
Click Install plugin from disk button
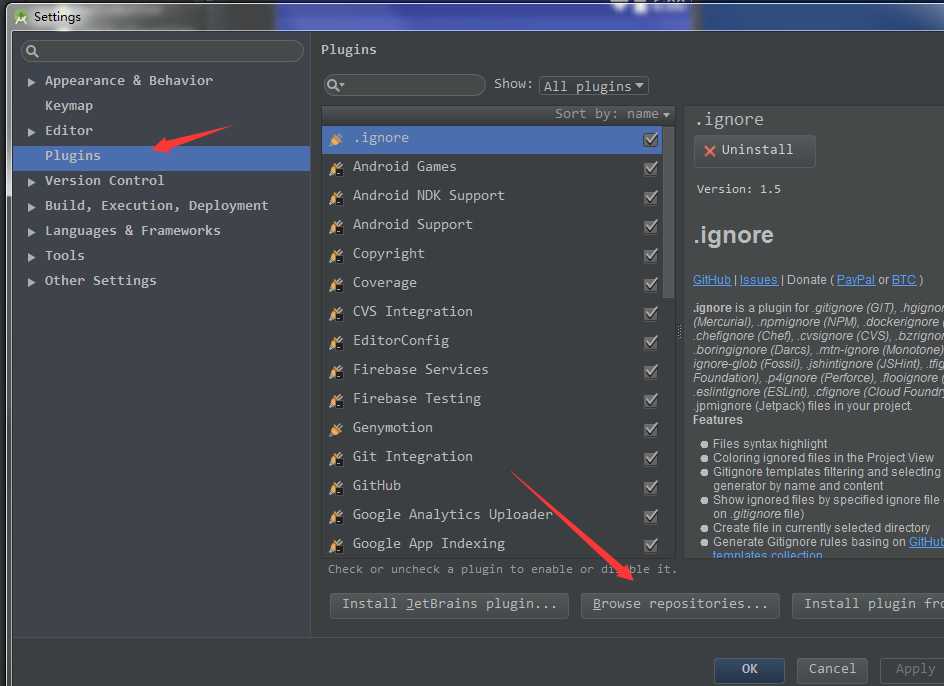[868, 605]
